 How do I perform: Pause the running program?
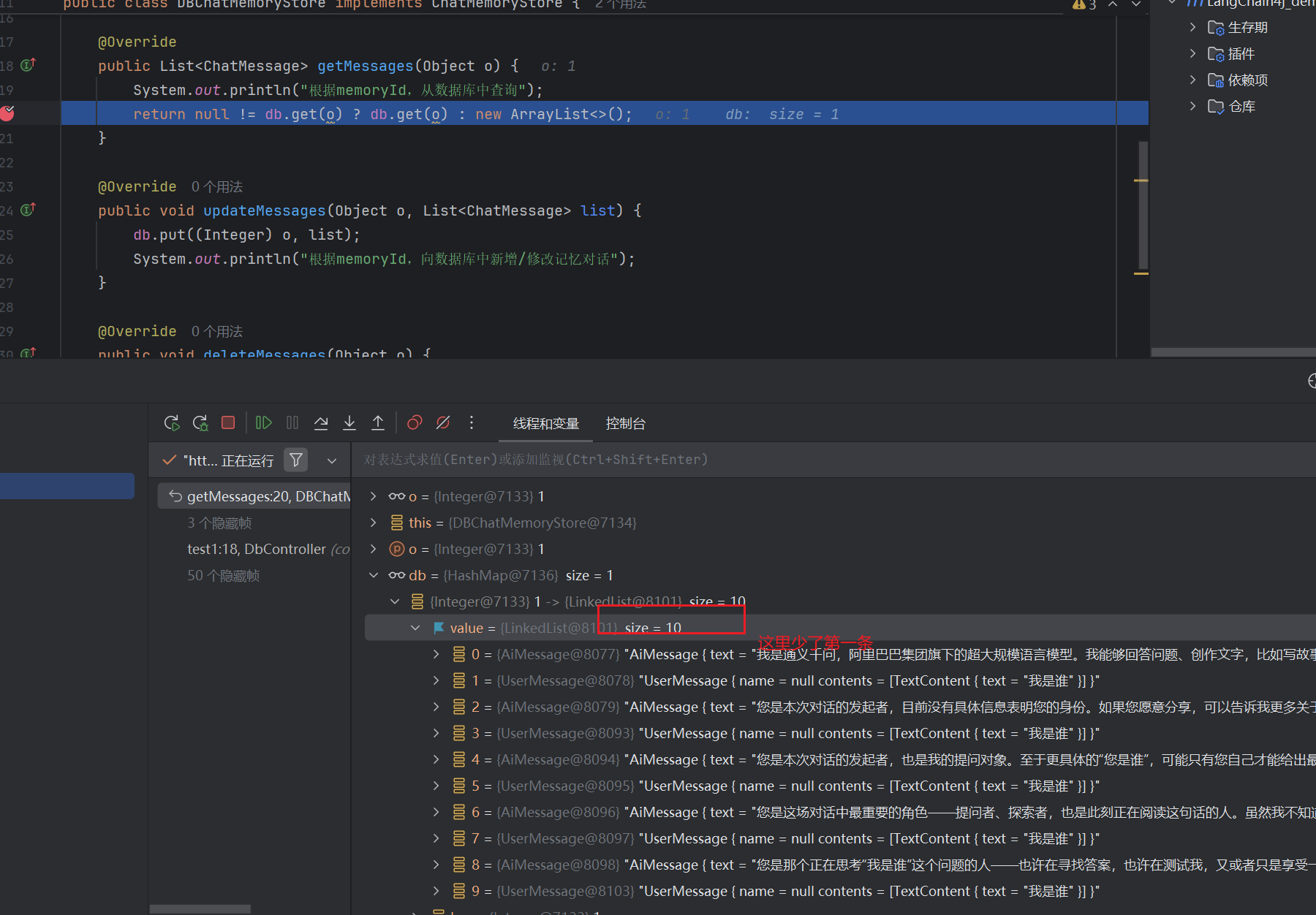[292, 422]
